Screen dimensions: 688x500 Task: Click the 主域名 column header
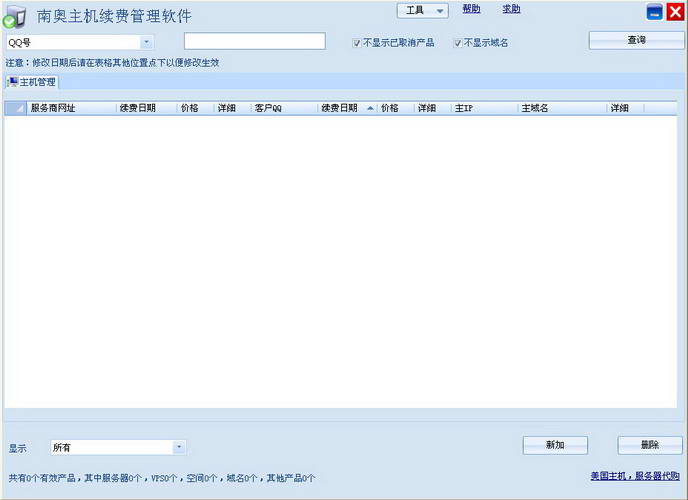click(x=563, y=108)
